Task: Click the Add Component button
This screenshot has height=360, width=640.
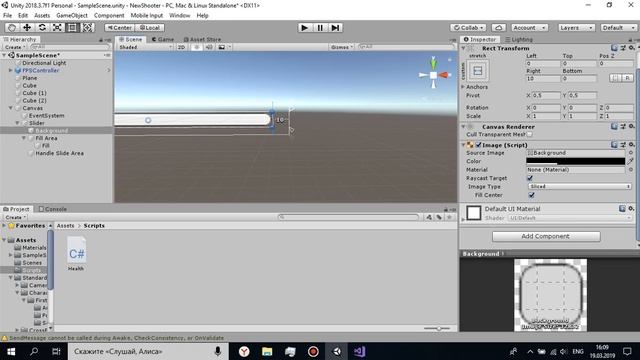Action: coord(546,236)
